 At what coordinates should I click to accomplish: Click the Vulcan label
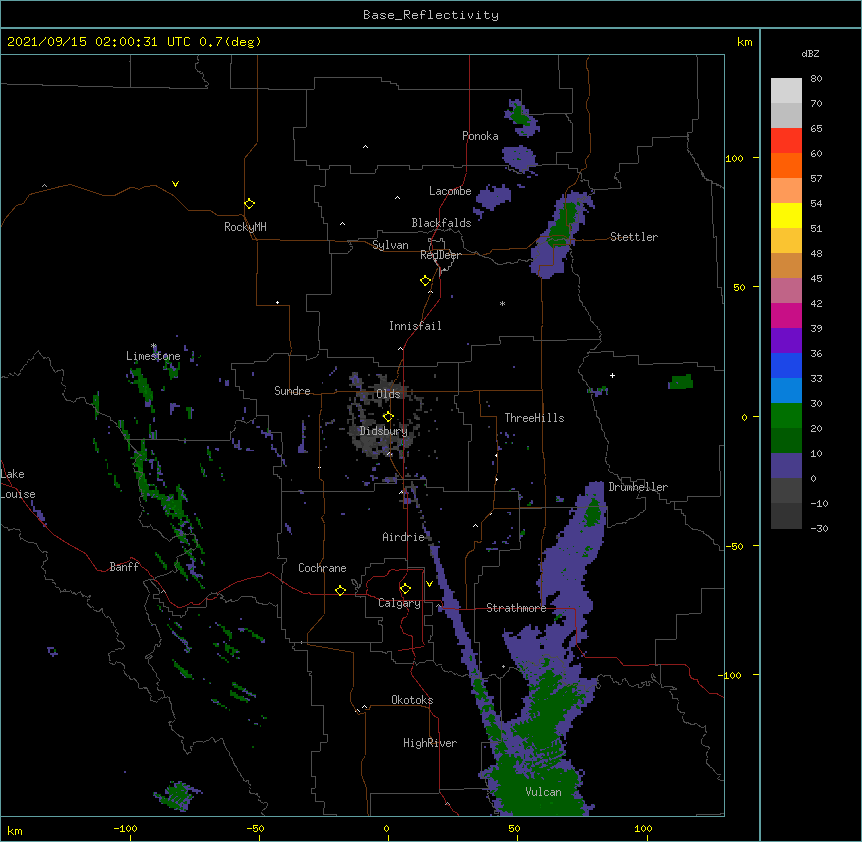[543, 792]
